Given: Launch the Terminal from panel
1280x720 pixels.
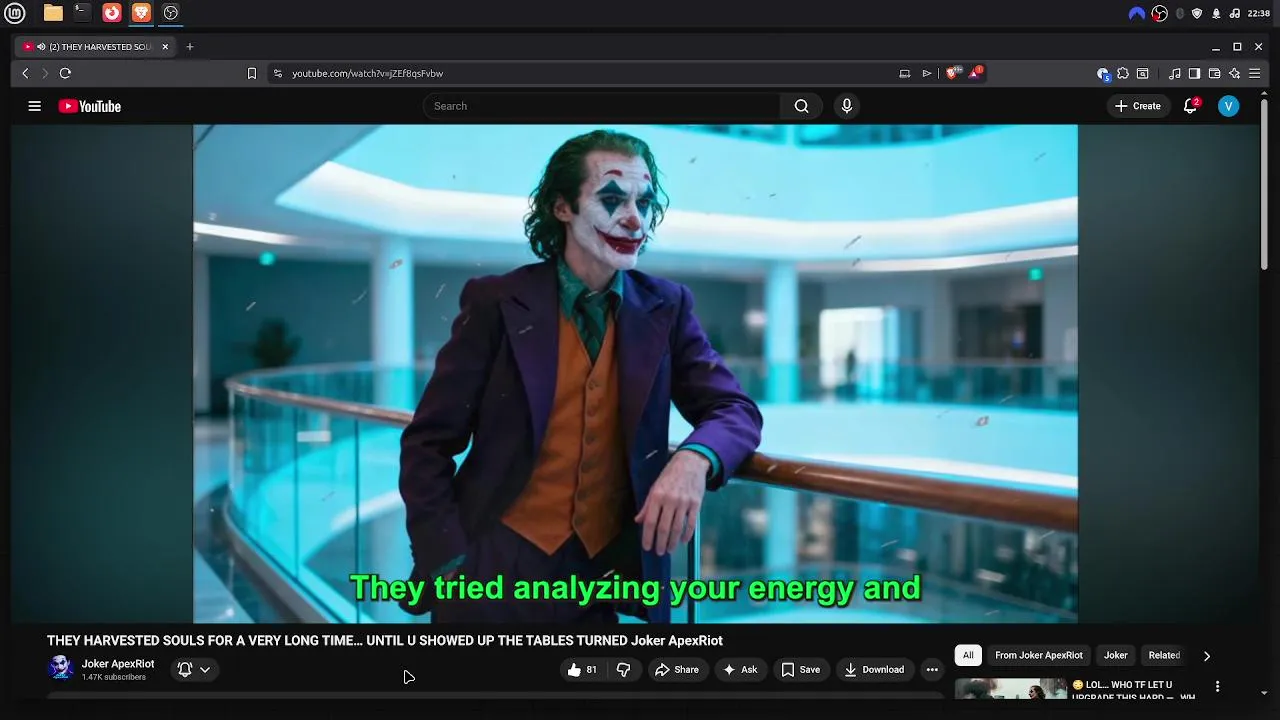Looking at the screenshot, I should [82, 13].
